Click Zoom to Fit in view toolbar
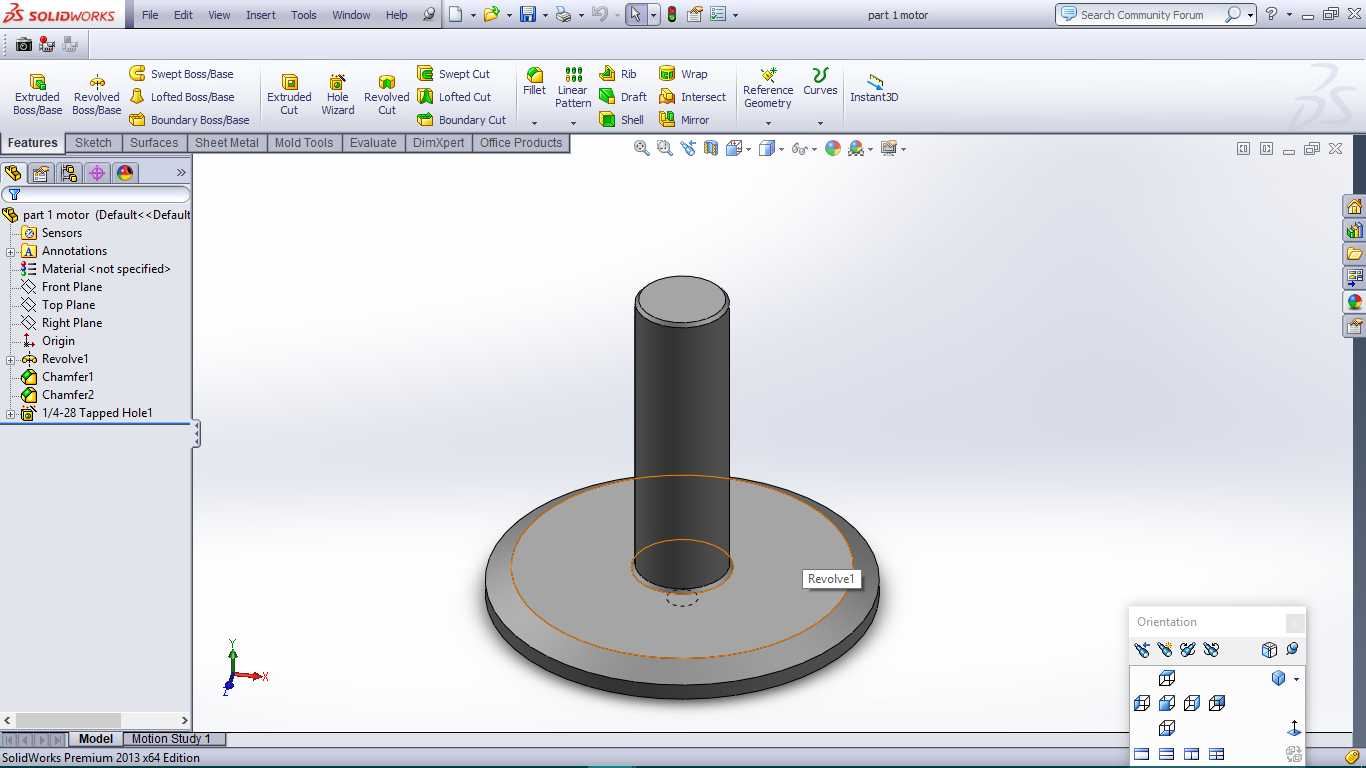Screen dimensions: 1366x768 (642, 148)
